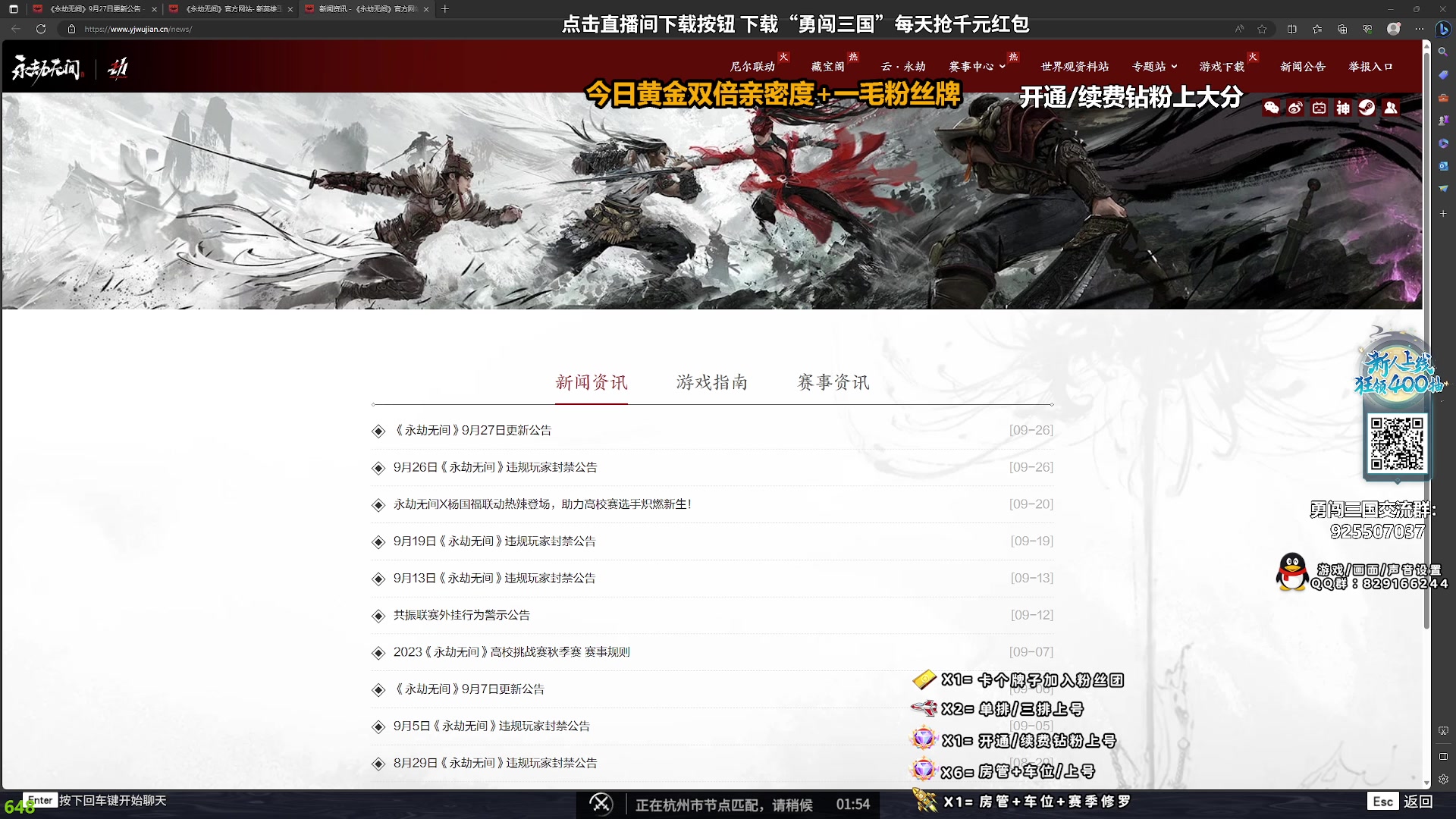1456x819 pixels.
Task: Open sidebar search tool
Action: tap(1444, 52)
